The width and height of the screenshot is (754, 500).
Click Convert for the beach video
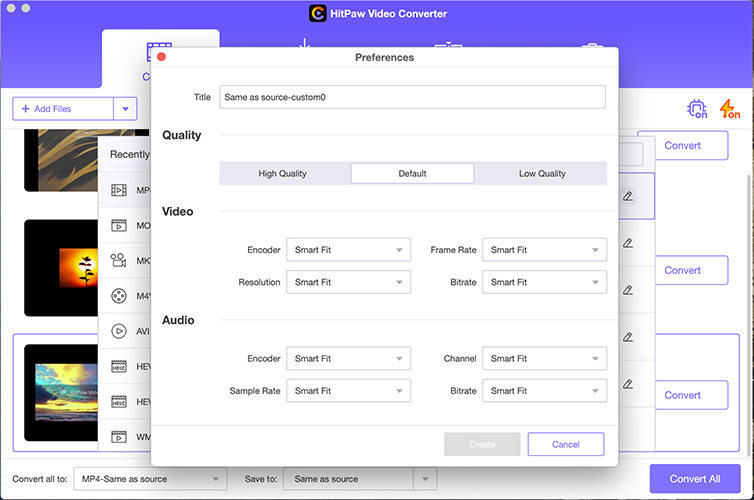[682, 395]
